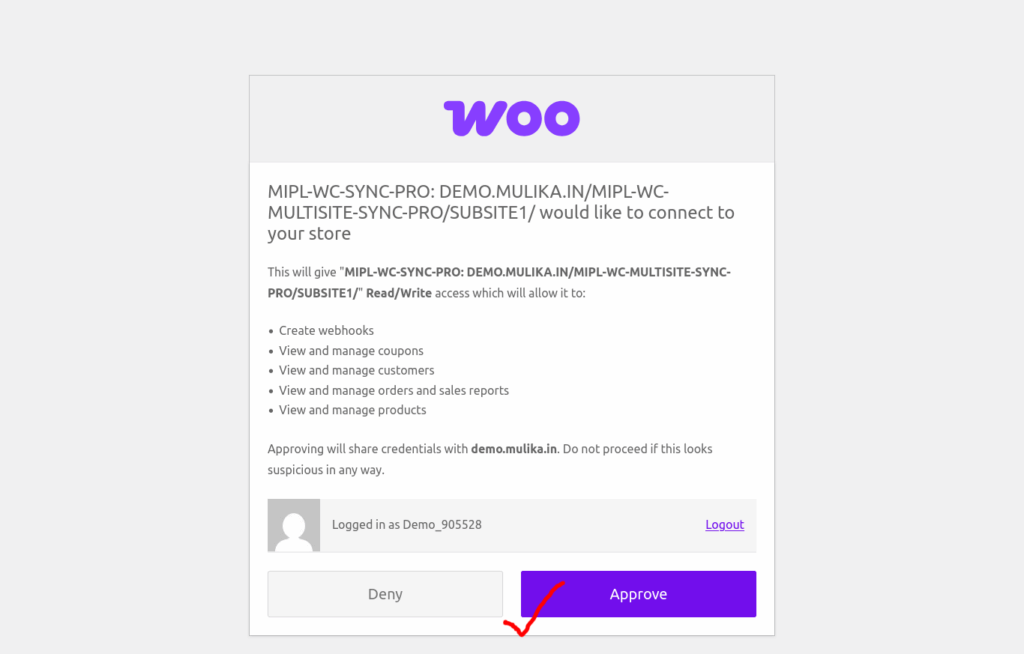
Task: Click the bold 'Read/Write' text
Action: pos(398,293)
